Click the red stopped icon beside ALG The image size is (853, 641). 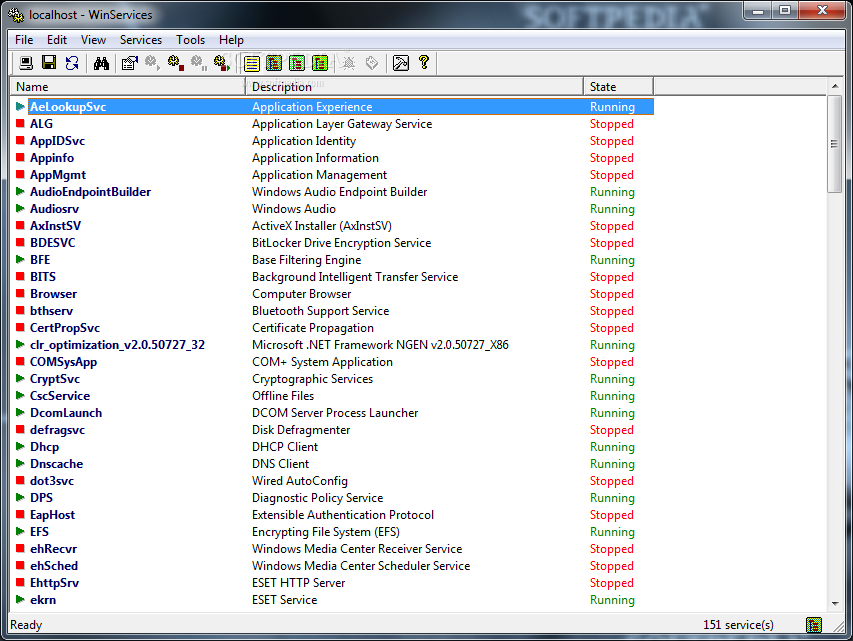point(20,124)
